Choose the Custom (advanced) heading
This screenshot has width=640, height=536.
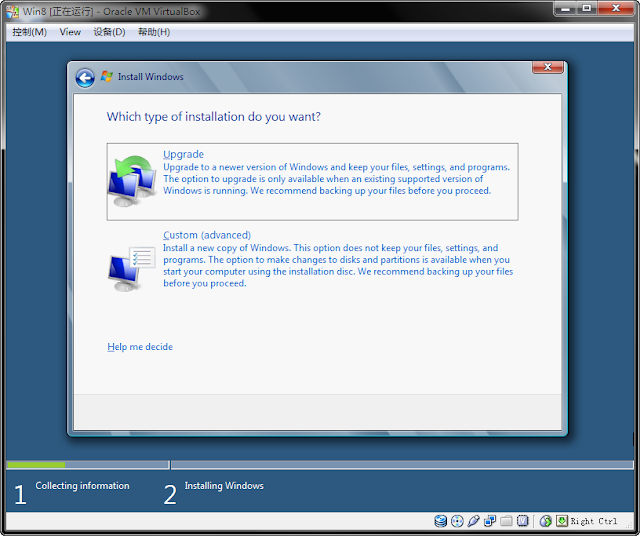click(x=207, y=235)
